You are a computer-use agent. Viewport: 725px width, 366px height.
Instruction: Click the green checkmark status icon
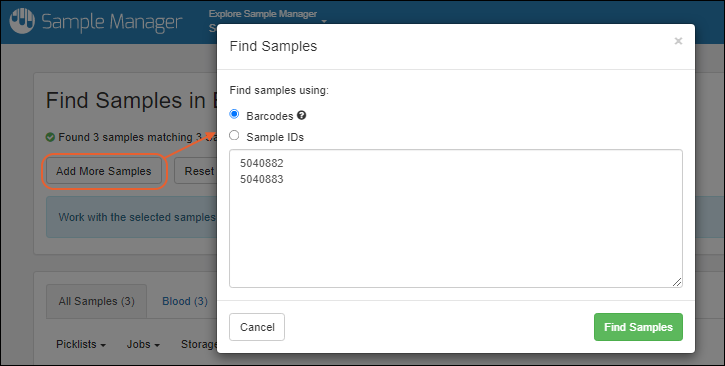(50, 137)
